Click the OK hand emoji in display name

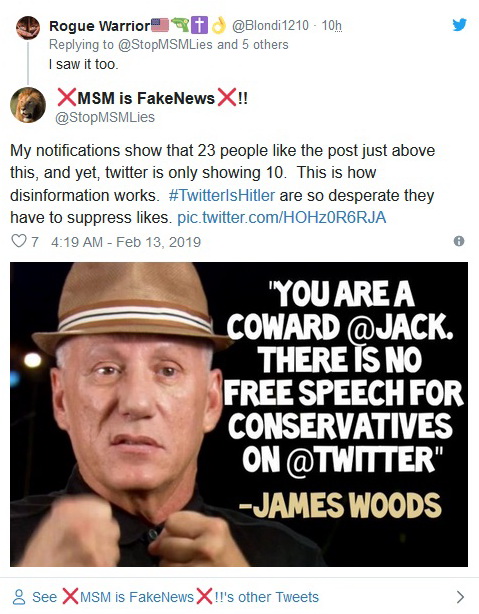219,25
